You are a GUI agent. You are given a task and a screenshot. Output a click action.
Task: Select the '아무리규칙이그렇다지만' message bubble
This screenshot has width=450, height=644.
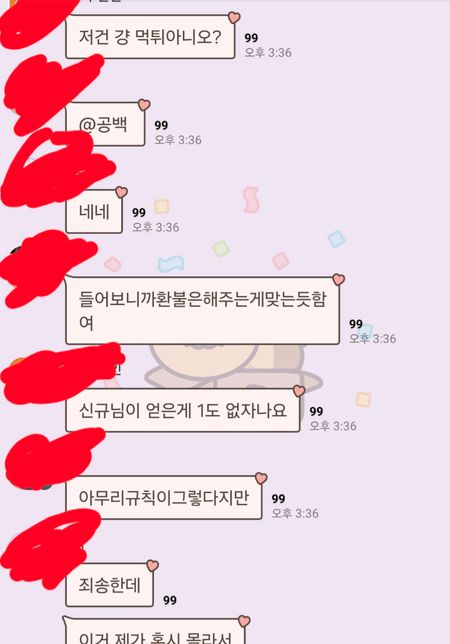[163, 498]
